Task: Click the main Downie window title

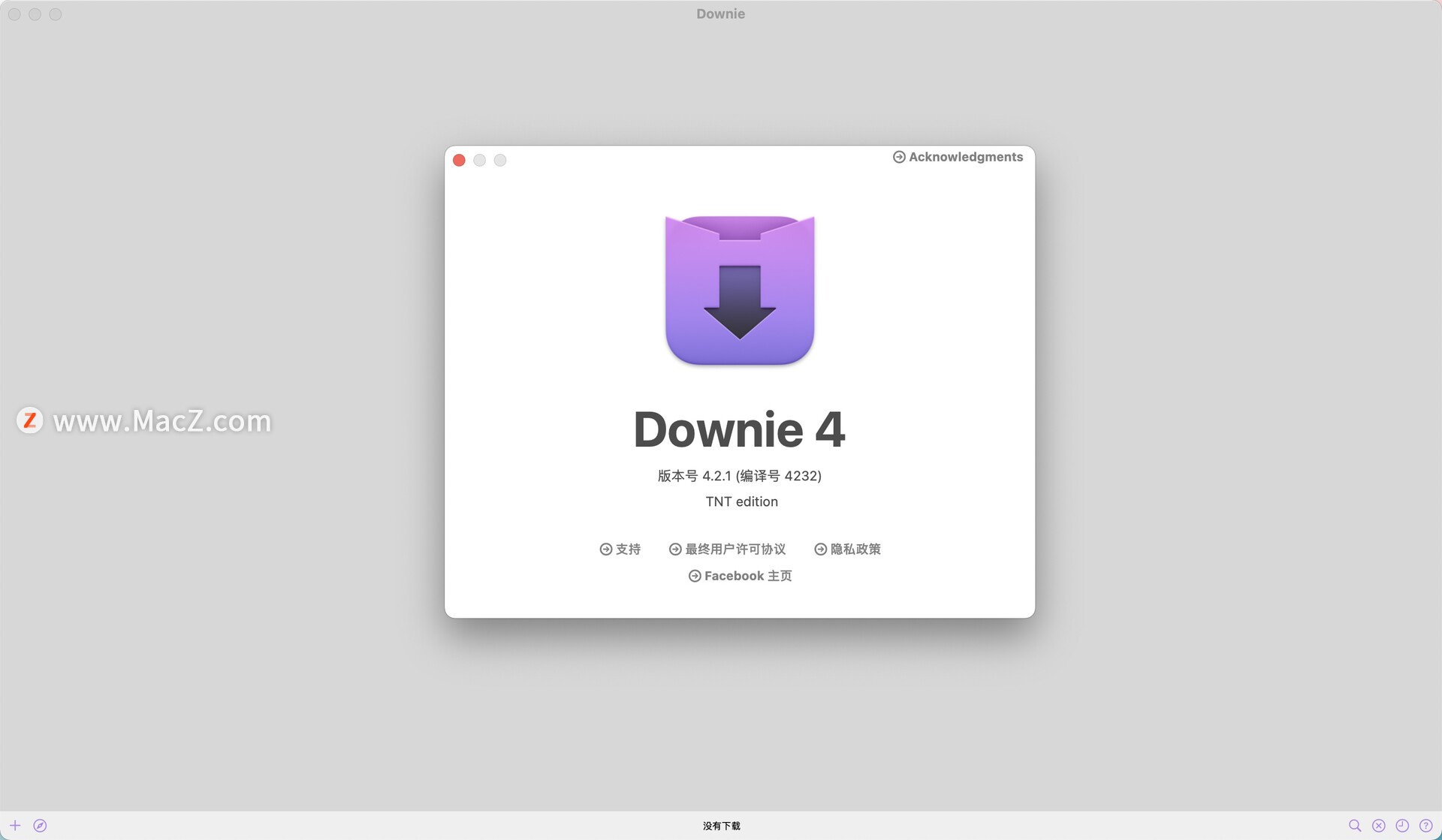Action: click(x=720, y=14)
